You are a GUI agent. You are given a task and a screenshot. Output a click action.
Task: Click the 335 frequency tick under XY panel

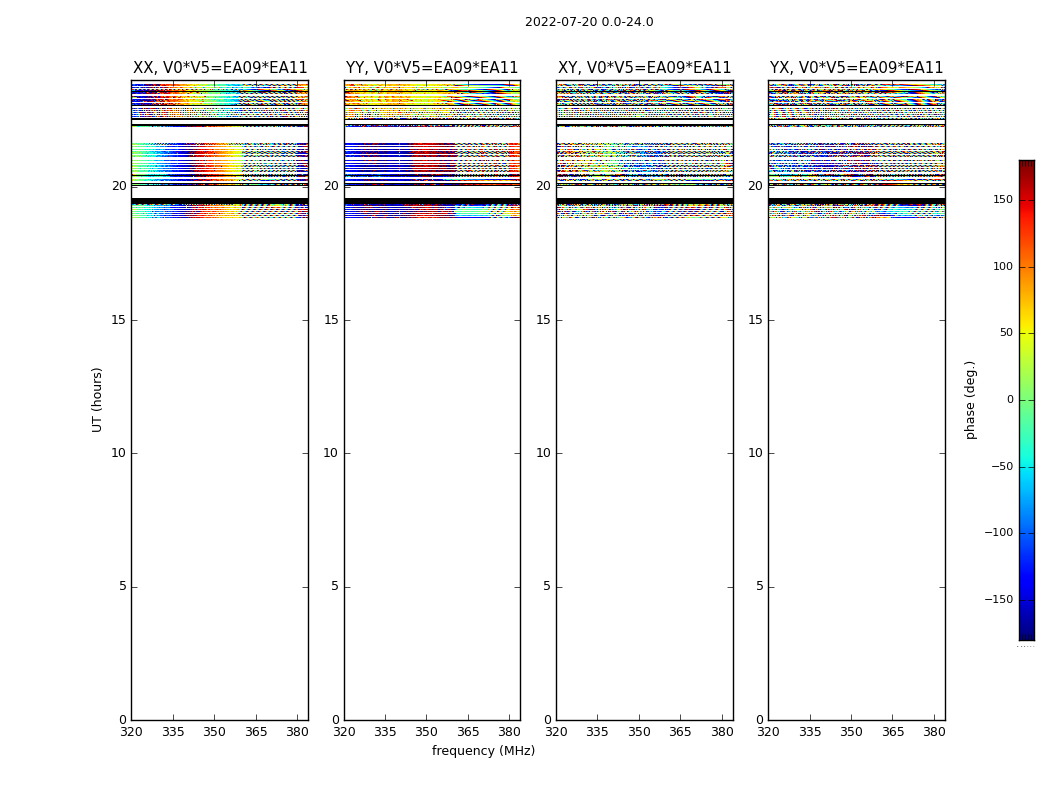tap(597, 732)
